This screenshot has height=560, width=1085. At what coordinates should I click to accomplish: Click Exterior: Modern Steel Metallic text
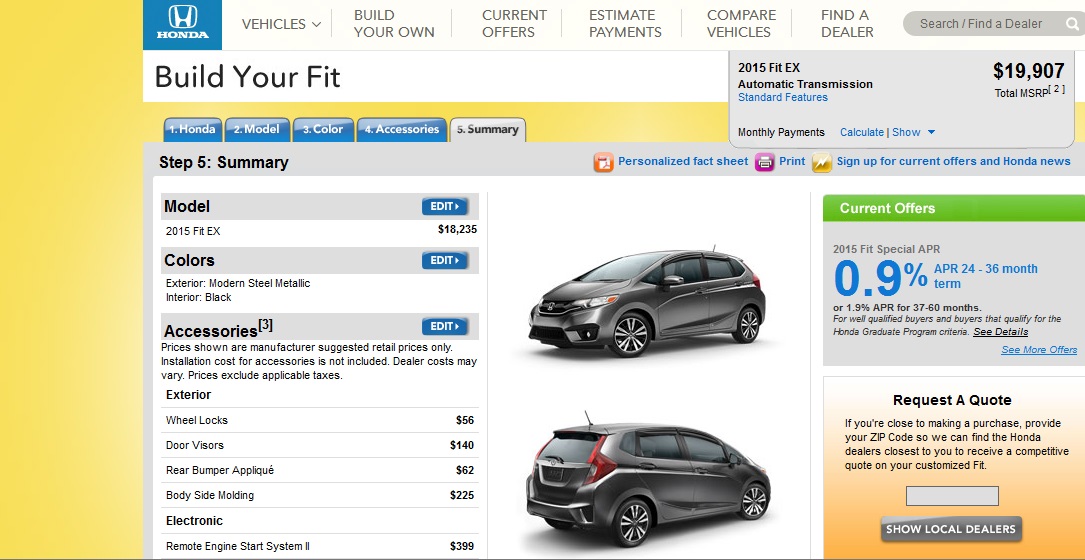coord(238,283)
